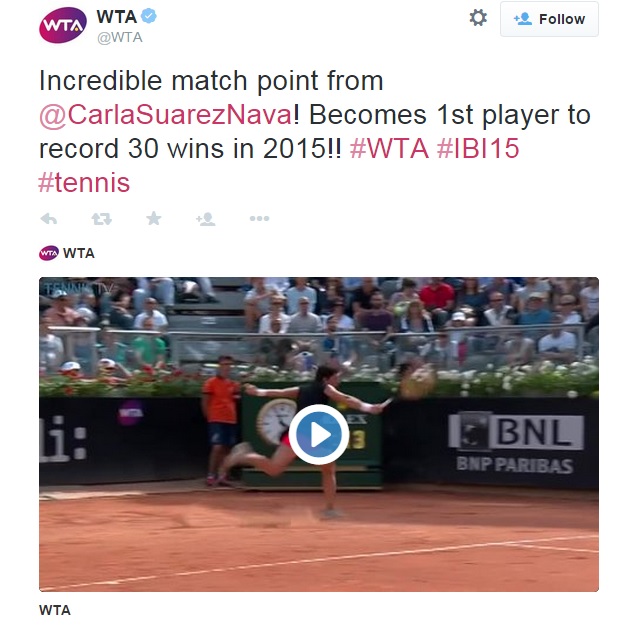The image size is (638, 625).
Task: Click WTA source label above video
Action: [x=79, y=253]
